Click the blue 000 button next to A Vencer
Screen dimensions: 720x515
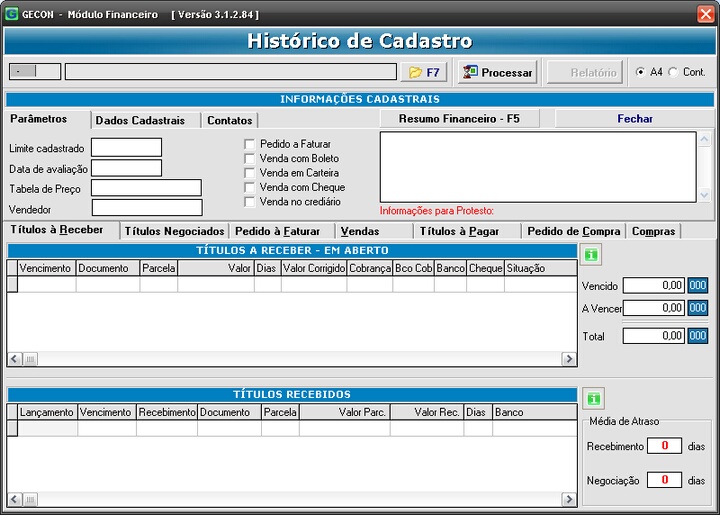[698, 308]
